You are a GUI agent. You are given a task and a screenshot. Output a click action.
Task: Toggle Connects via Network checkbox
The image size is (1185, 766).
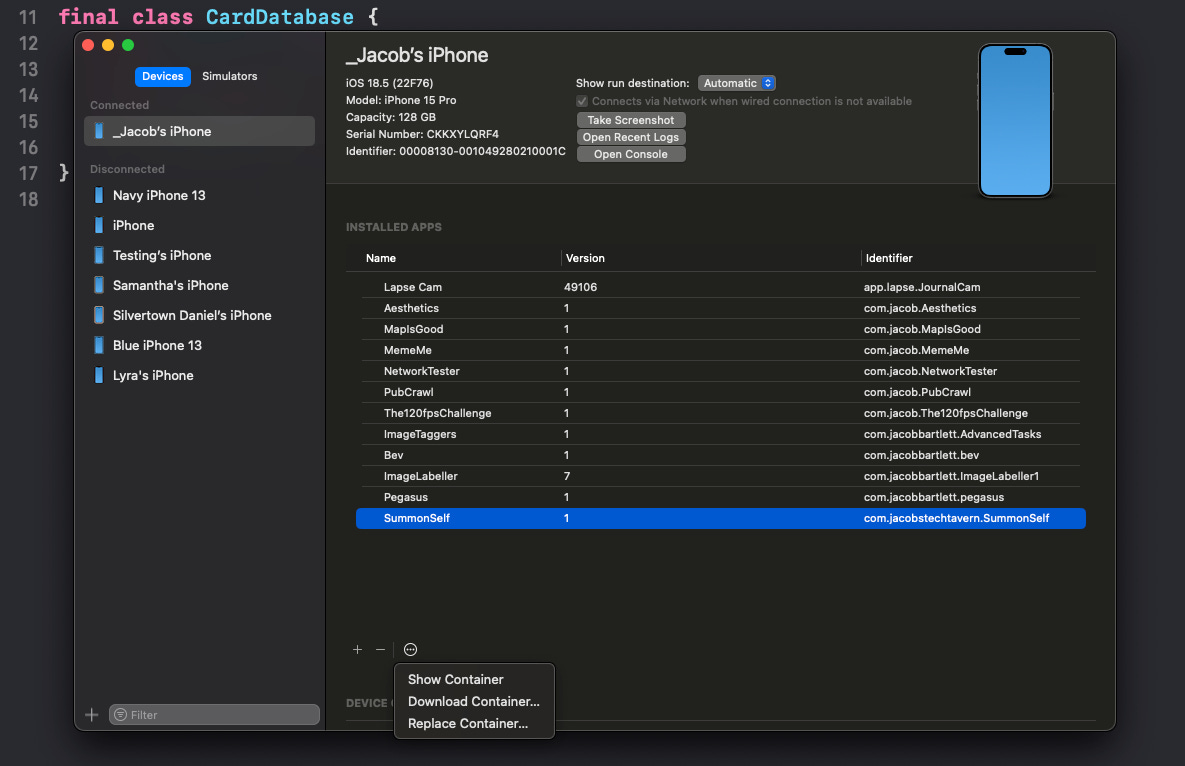point(582,101)
